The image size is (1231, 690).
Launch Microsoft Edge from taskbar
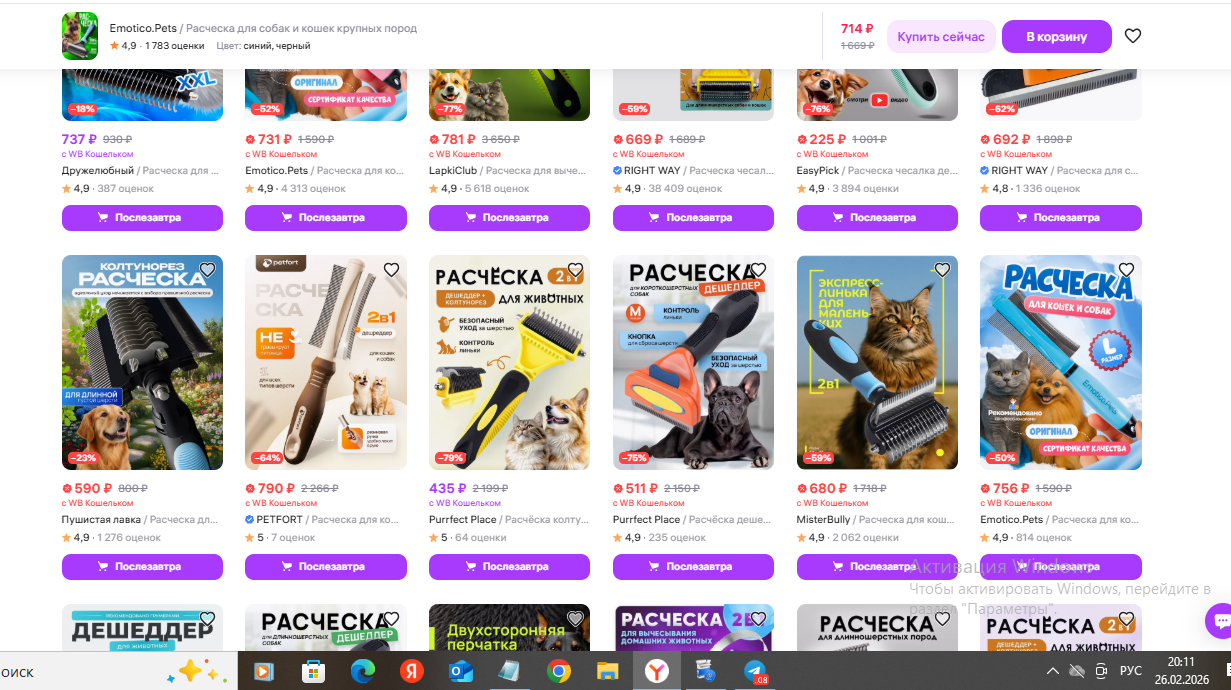(x=363, y=671)
